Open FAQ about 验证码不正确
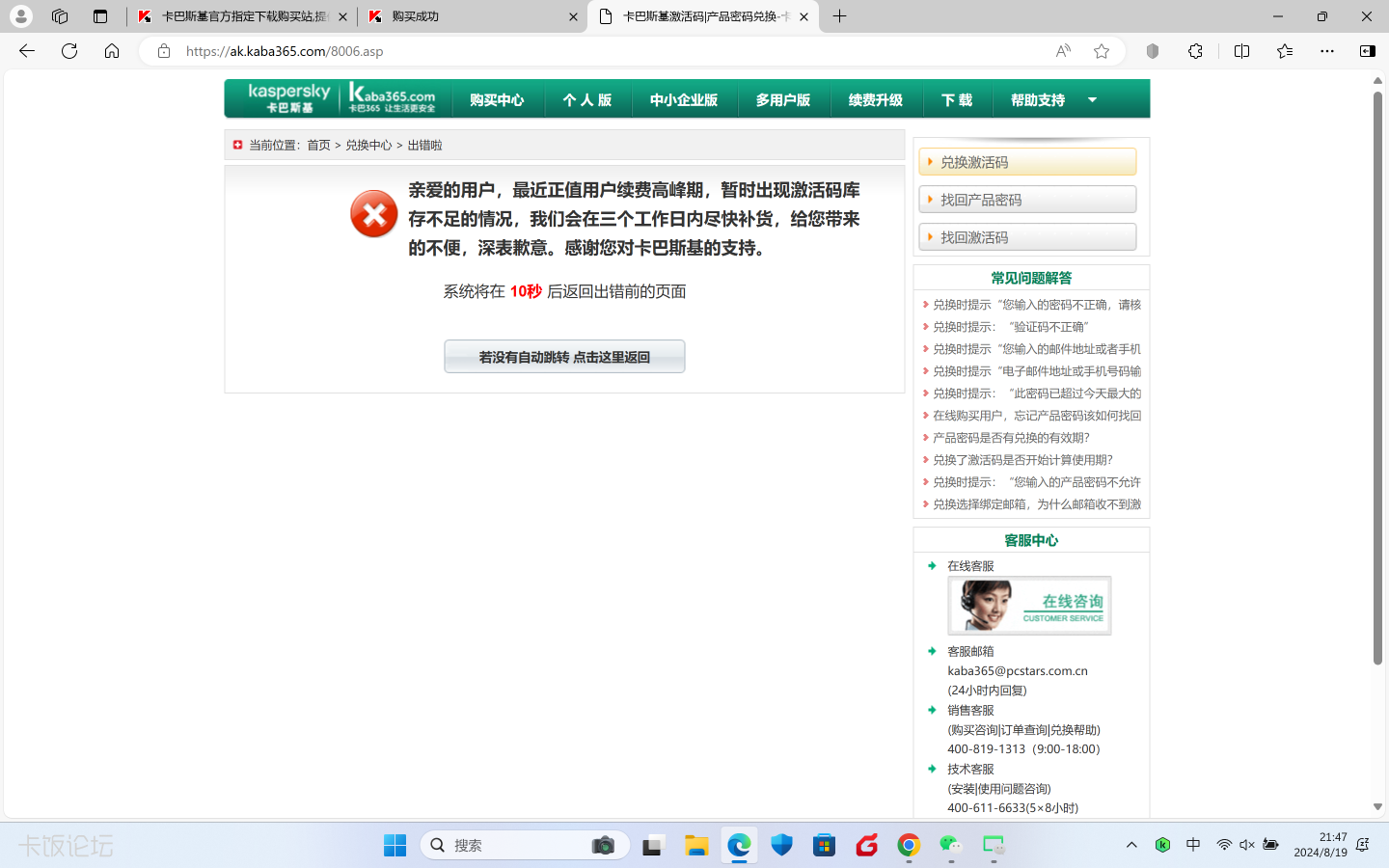1389x868 pixels. point(1010,327)
